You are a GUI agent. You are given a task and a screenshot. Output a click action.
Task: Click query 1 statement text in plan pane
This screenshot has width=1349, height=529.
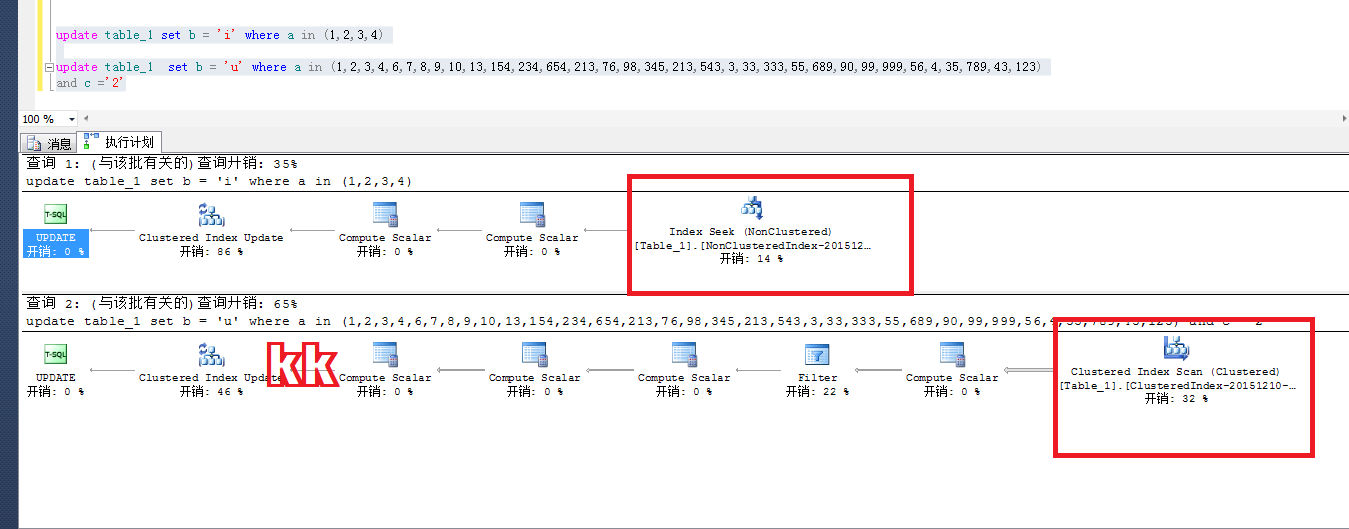[219, 182]
